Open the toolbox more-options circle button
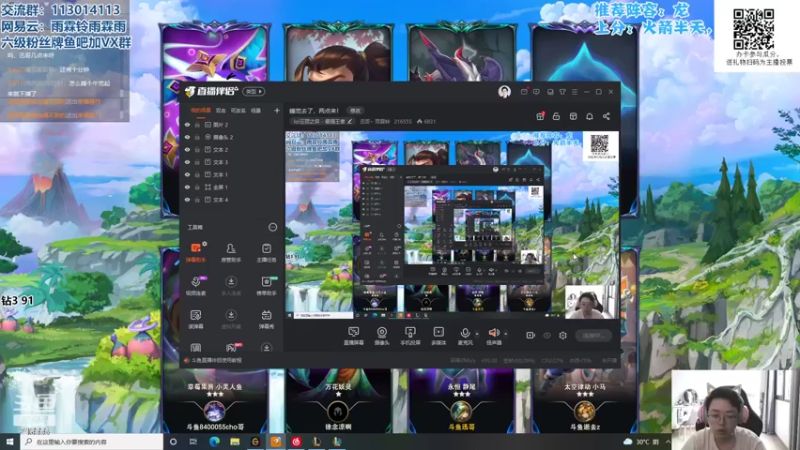 (x=273, y=227)
